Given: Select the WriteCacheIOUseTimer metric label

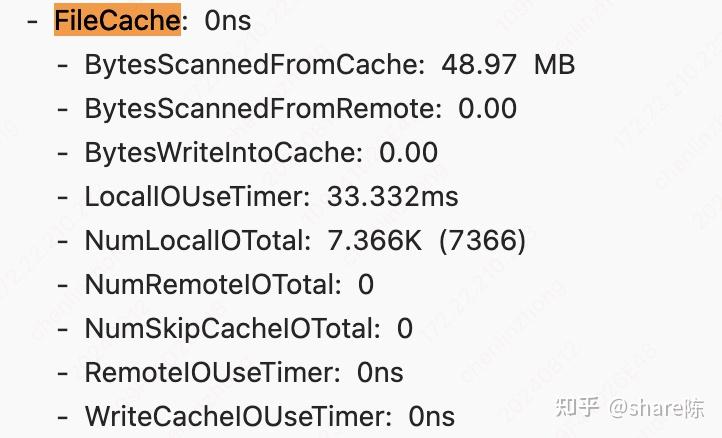Looking at the screenshot, I should [x=238, y=417].
